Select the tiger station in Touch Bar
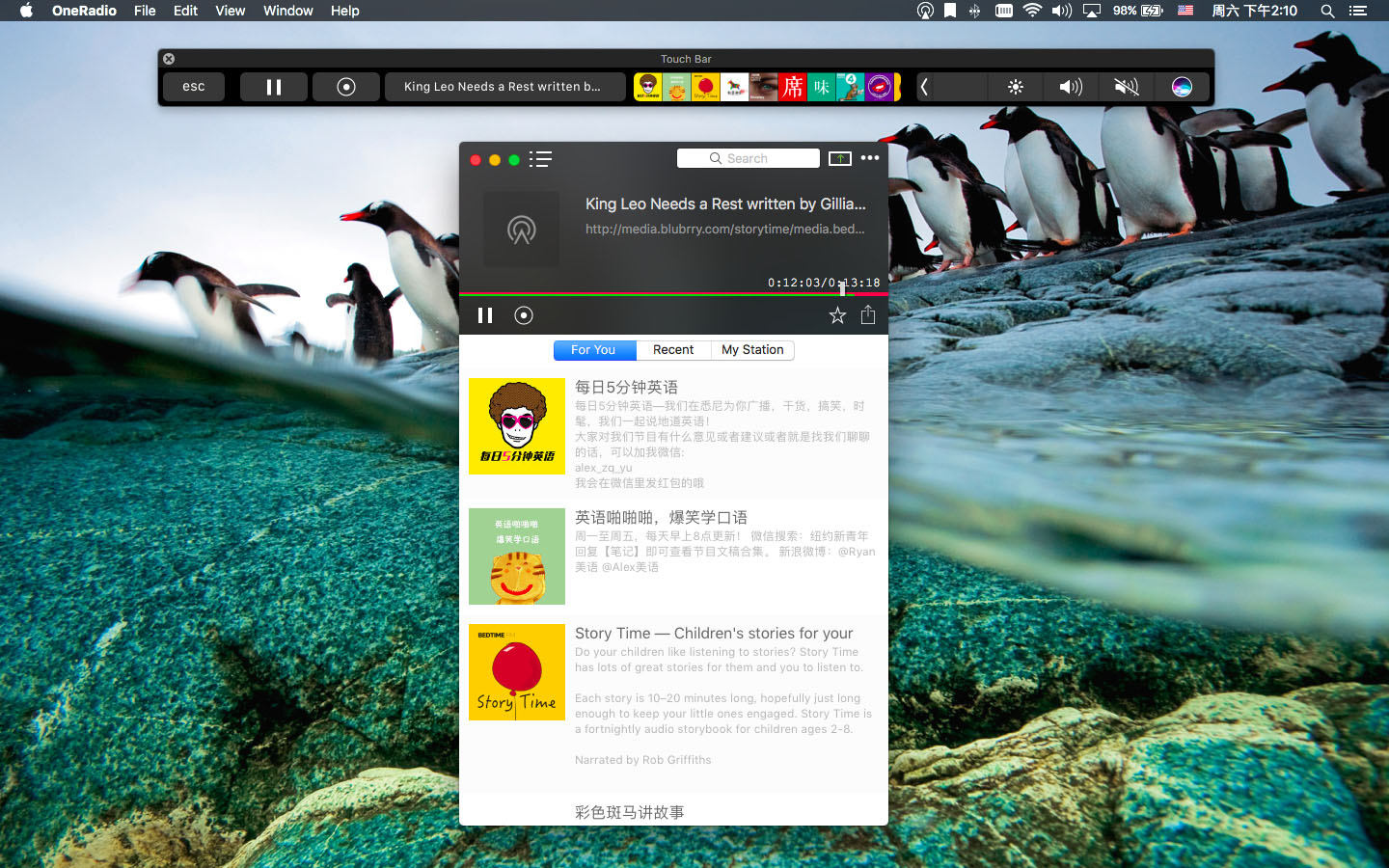This screenshot has height=868, width=1389. 677,87
